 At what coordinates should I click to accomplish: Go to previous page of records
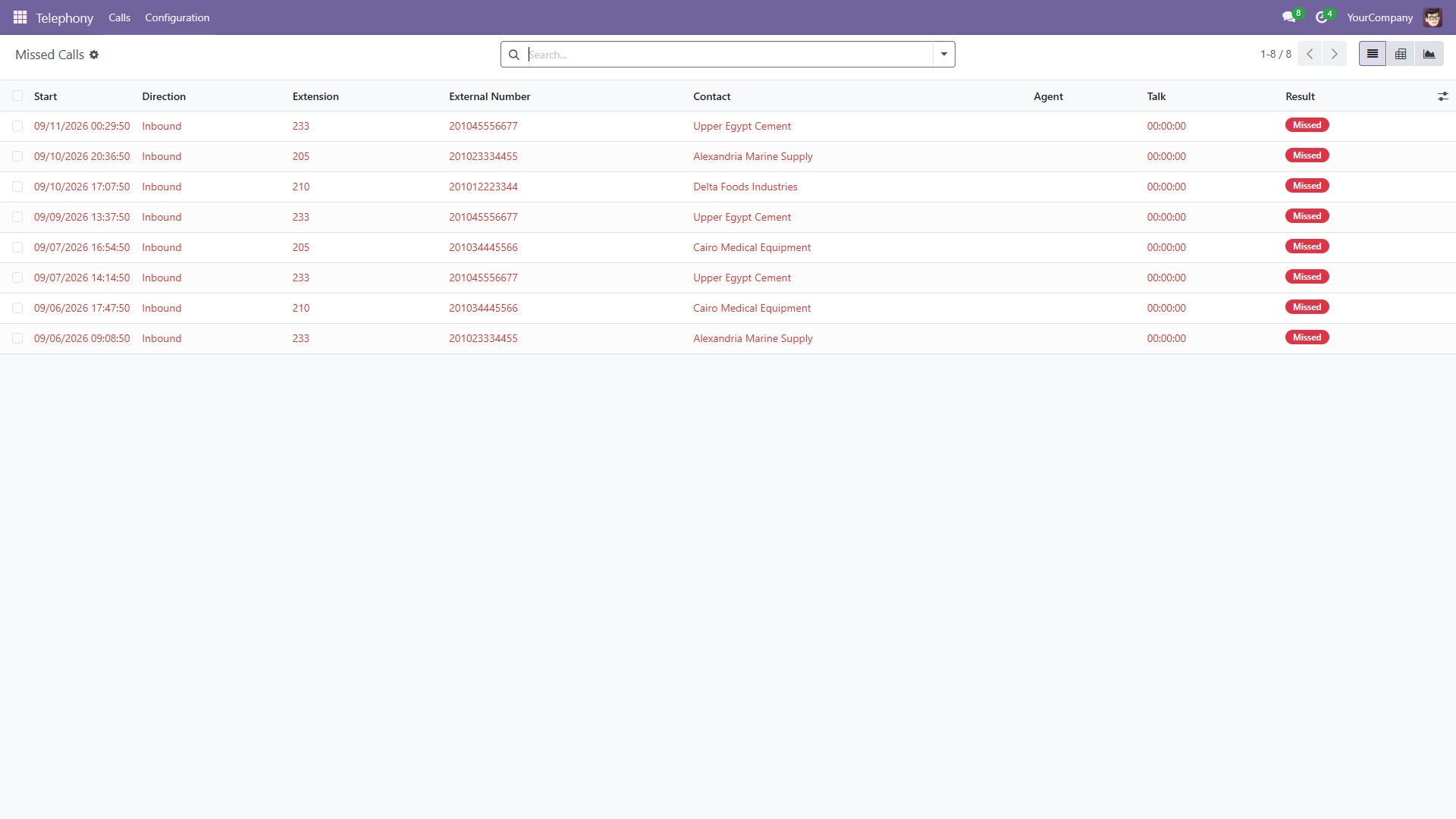(x=1310, y=54)
